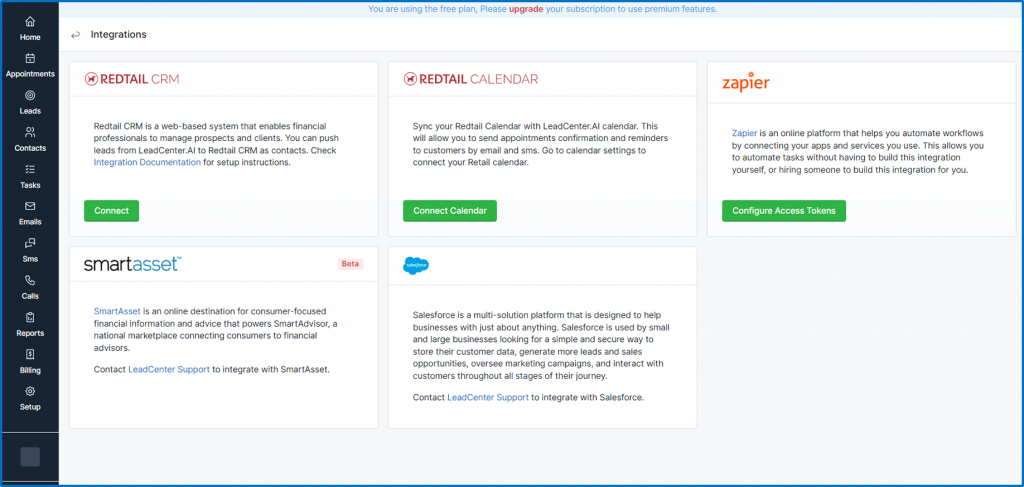The image size is (1024, 487).
Task: Click the Redtail CRM logo
Action: click(x=131, y=79)
